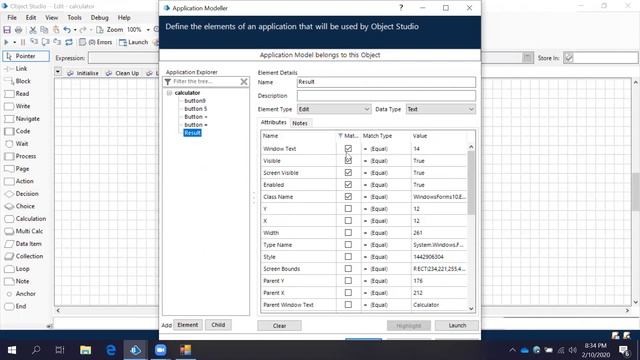
Task: Open the Windows Start menu
Action: coord(12,350)
